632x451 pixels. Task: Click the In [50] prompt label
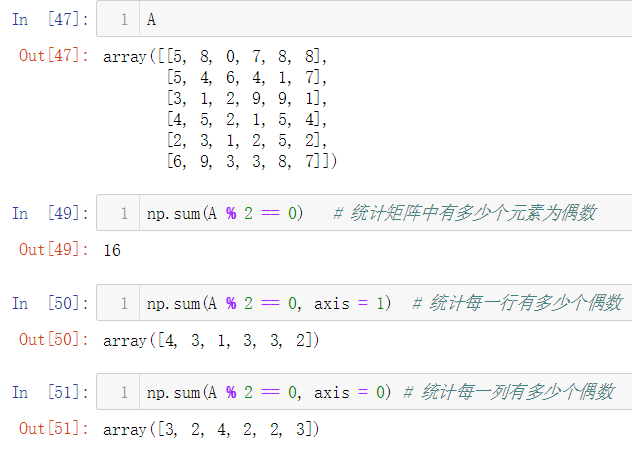tap(50, 303)
